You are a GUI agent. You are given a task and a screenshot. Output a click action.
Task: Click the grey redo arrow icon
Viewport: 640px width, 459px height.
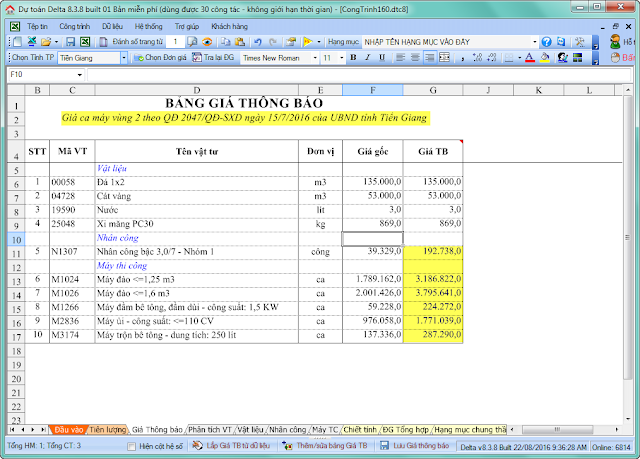273,42
